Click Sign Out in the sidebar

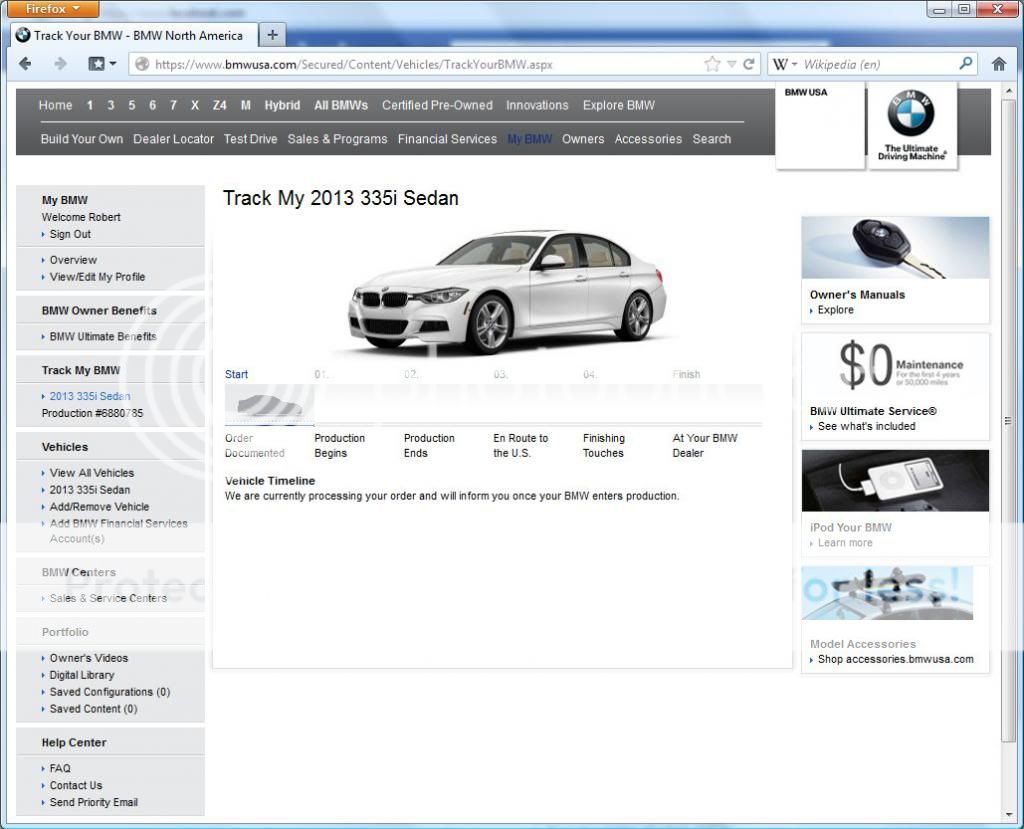click(68, 234)
